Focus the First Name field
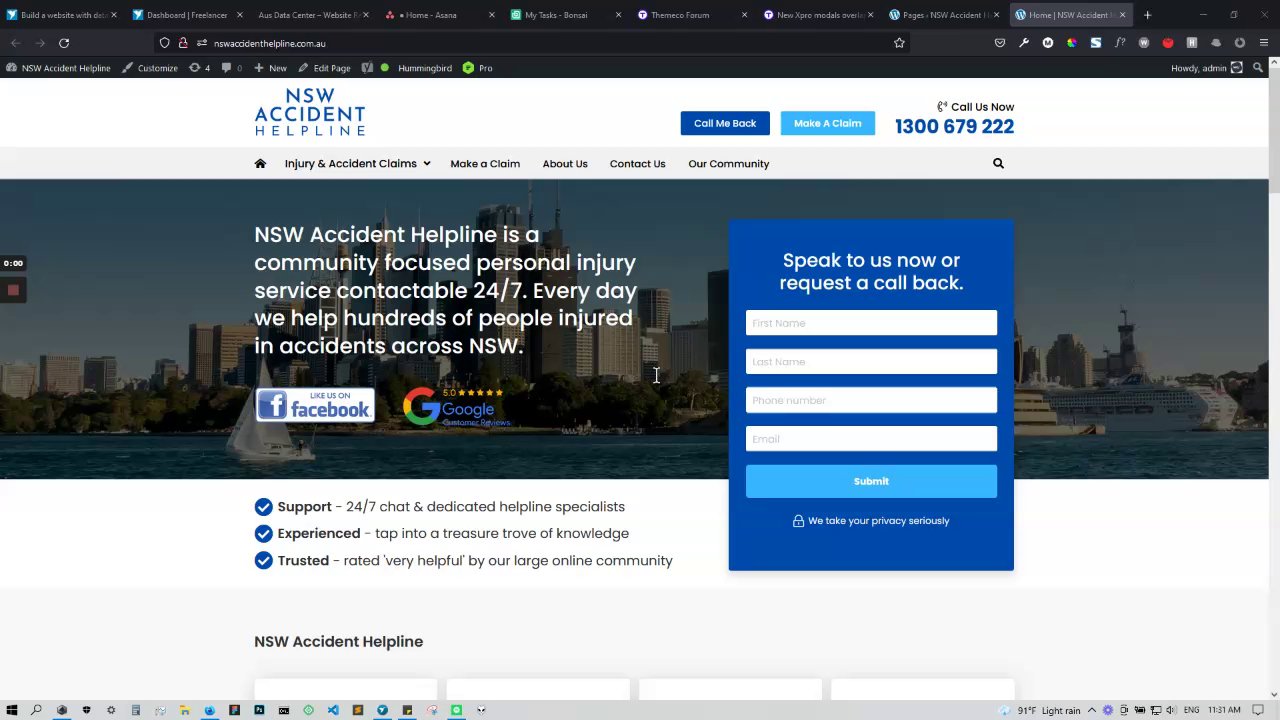This screenshot has width=1280, height=720. point(871,323)
